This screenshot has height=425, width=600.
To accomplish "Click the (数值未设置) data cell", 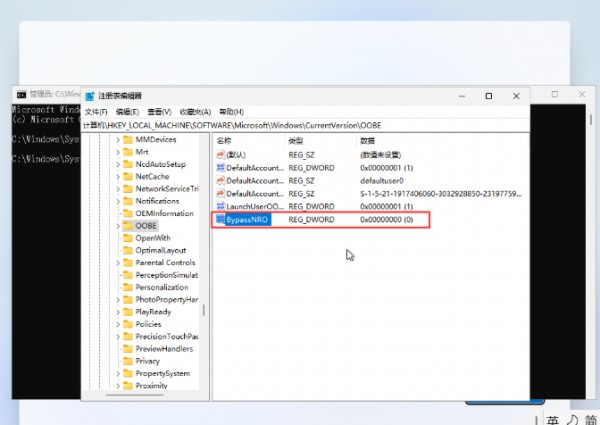I will (380, 155).
